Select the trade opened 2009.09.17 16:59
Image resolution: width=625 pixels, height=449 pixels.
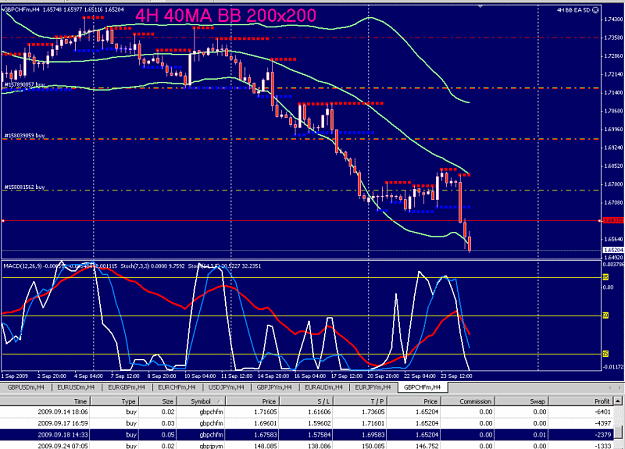click(307, 423)
